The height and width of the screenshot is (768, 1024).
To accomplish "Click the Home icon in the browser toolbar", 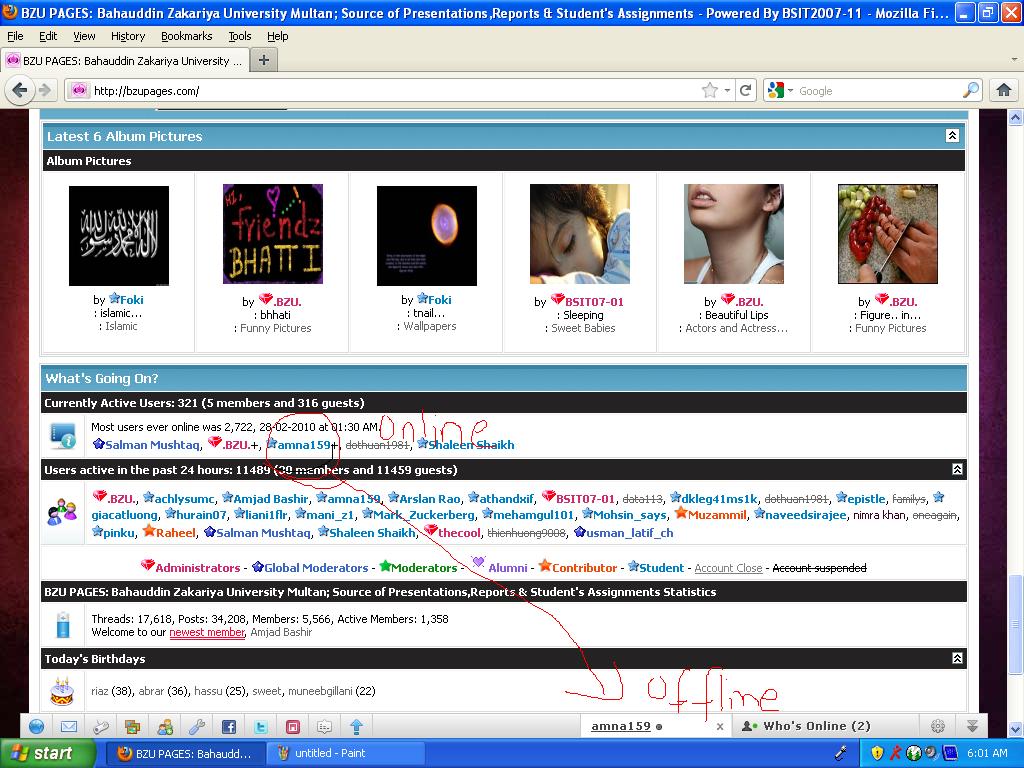I will [x=1004, y=89].
